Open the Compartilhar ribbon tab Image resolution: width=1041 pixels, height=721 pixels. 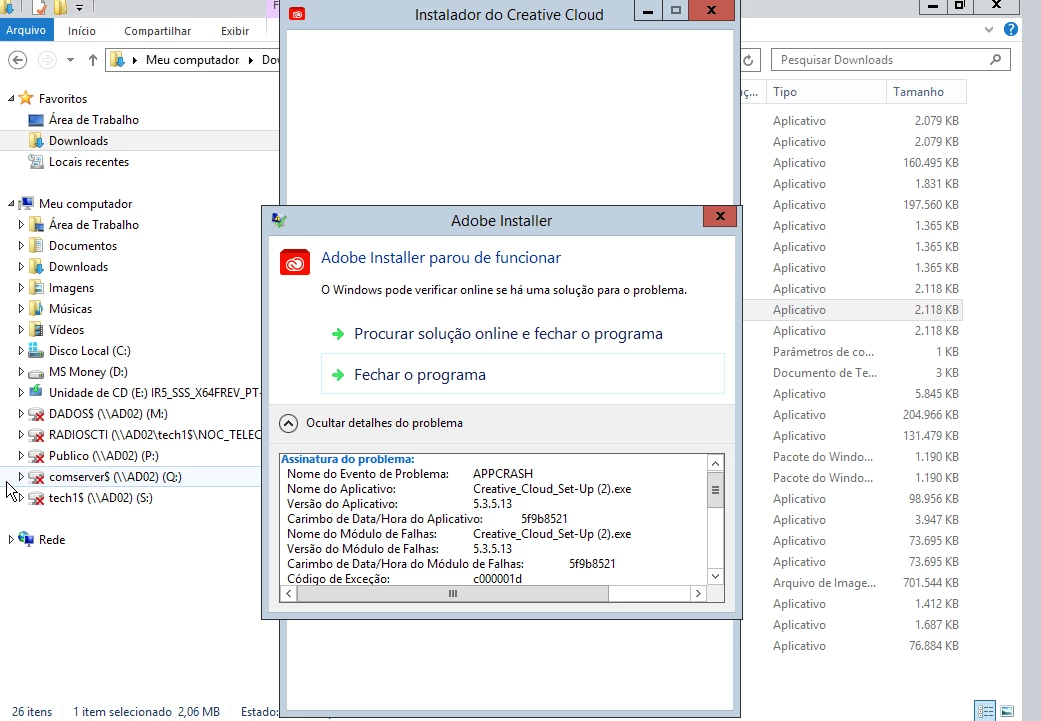[x=157, y=31]
